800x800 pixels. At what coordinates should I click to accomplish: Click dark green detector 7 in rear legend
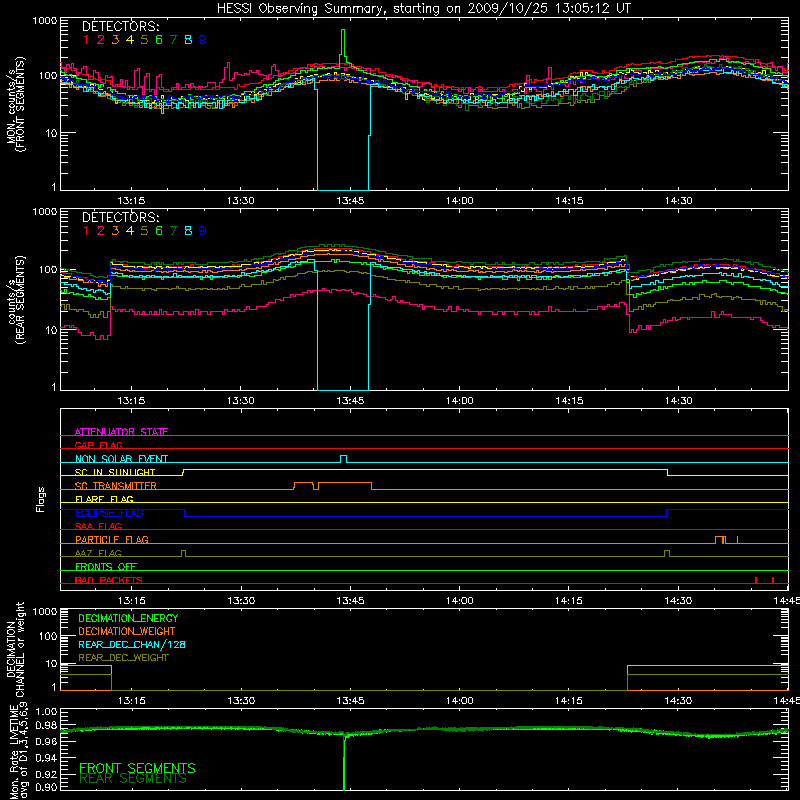coord(173,231)
